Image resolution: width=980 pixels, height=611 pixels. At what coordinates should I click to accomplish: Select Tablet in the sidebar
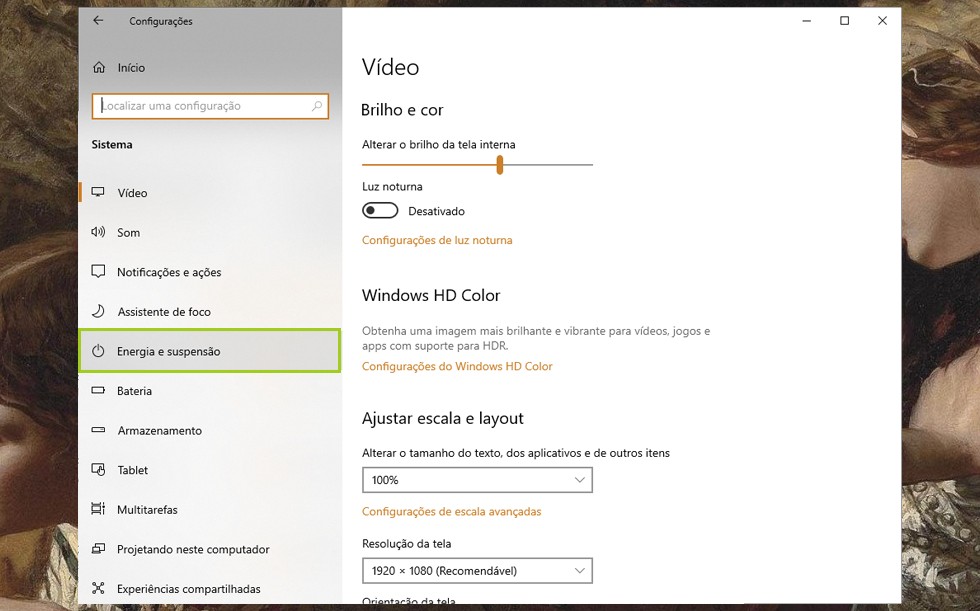[210, 470]
